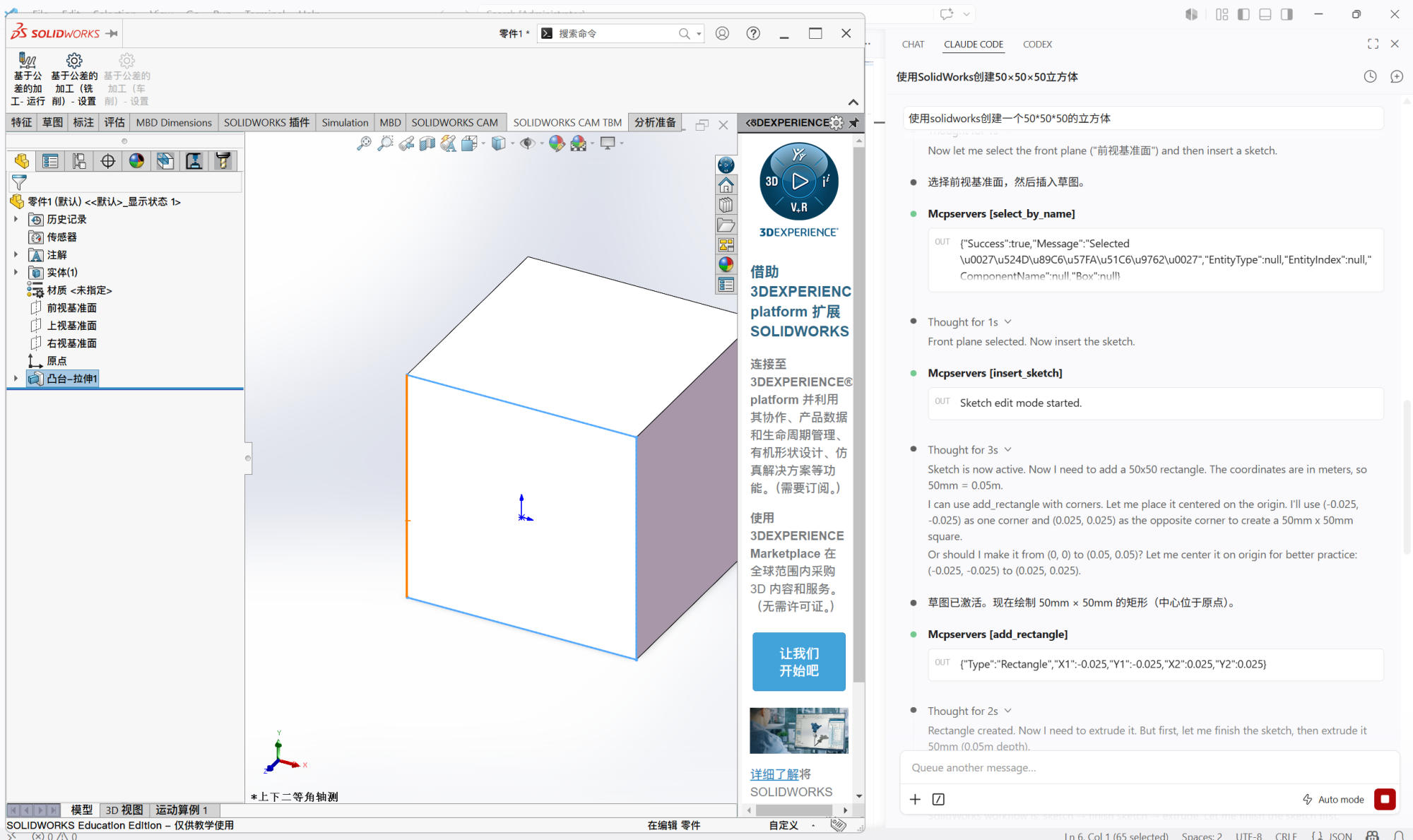The height and width of the screenshot is (840, 1413).
Task: Switch to the 特征 ribbon tab
Action: 21,123
